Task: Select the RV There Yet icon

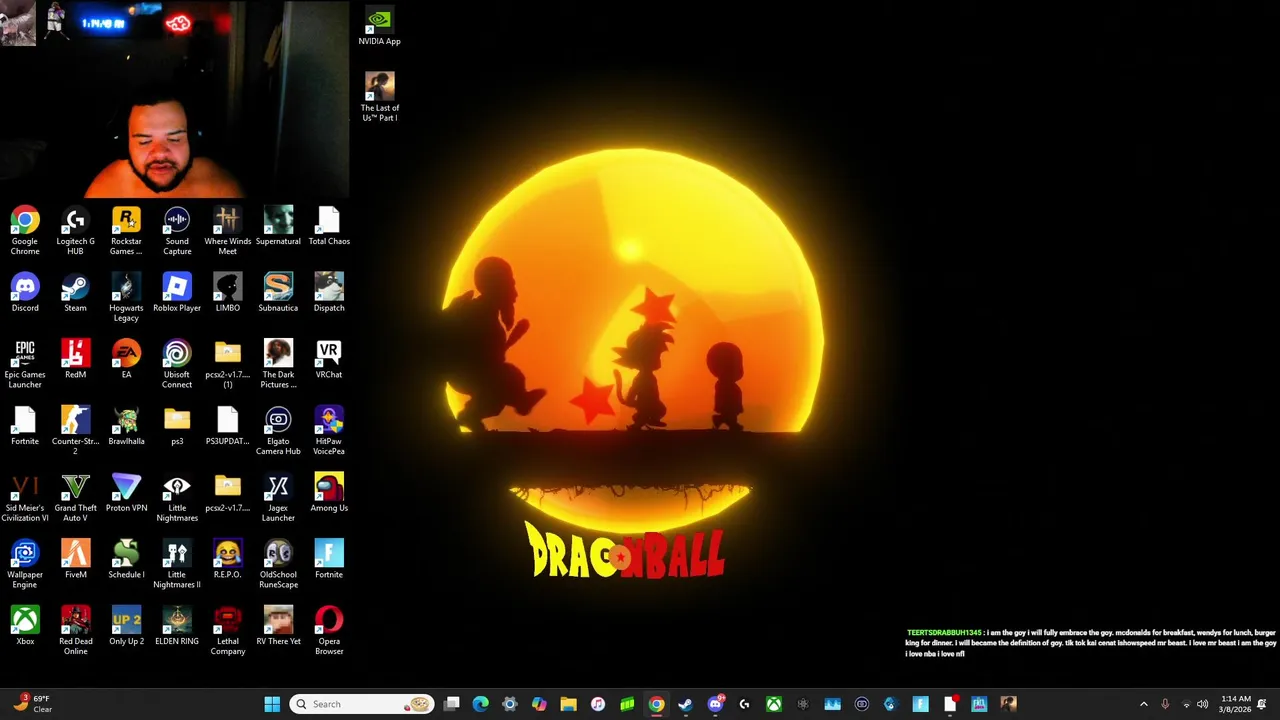Action: point(278,626)
